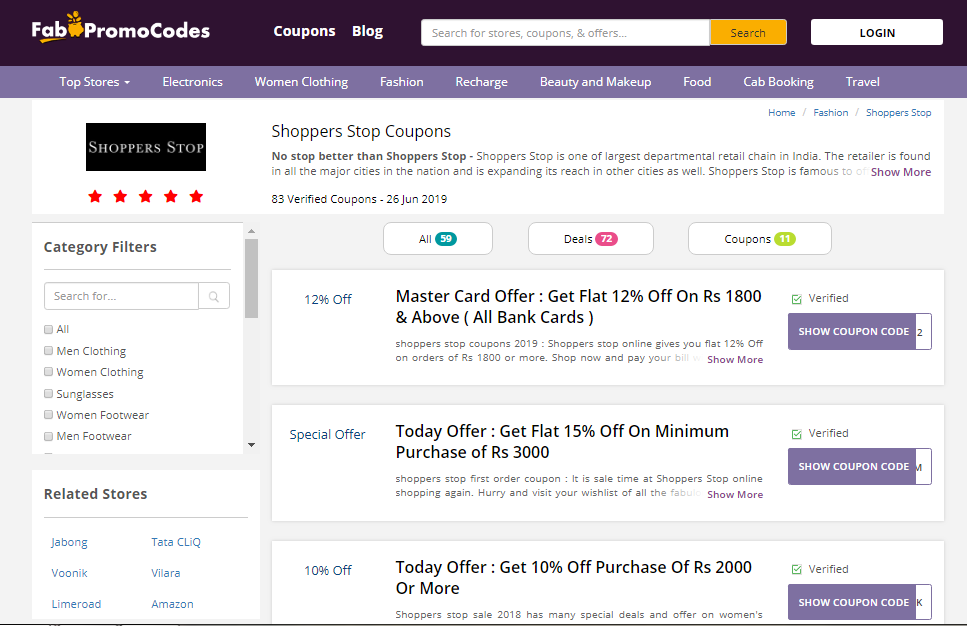Select the Deals 72 tab
967x626 pixels.
tap(591, 239)
